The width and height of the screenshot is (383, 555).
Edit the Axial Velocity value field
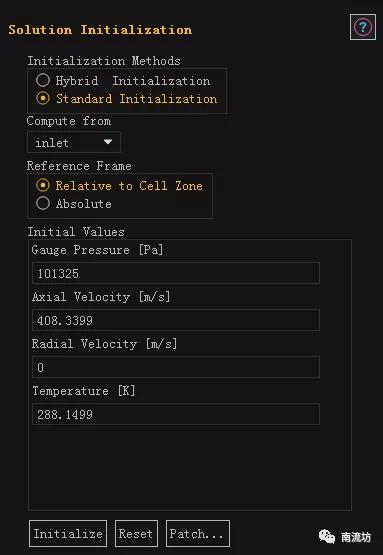coord(176,320)
